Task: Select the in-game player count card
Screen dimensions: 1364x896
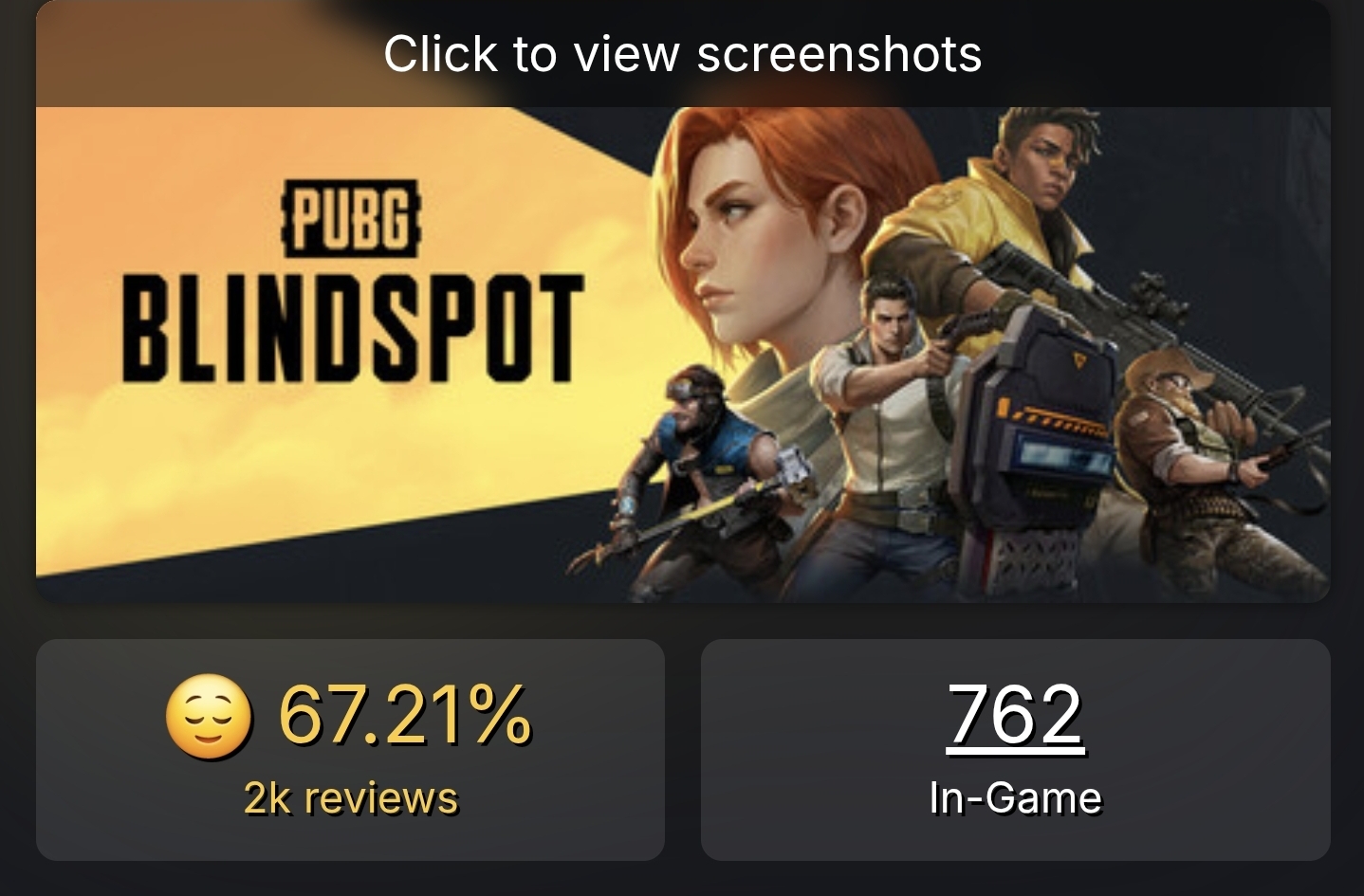Action: (1015, 750)
